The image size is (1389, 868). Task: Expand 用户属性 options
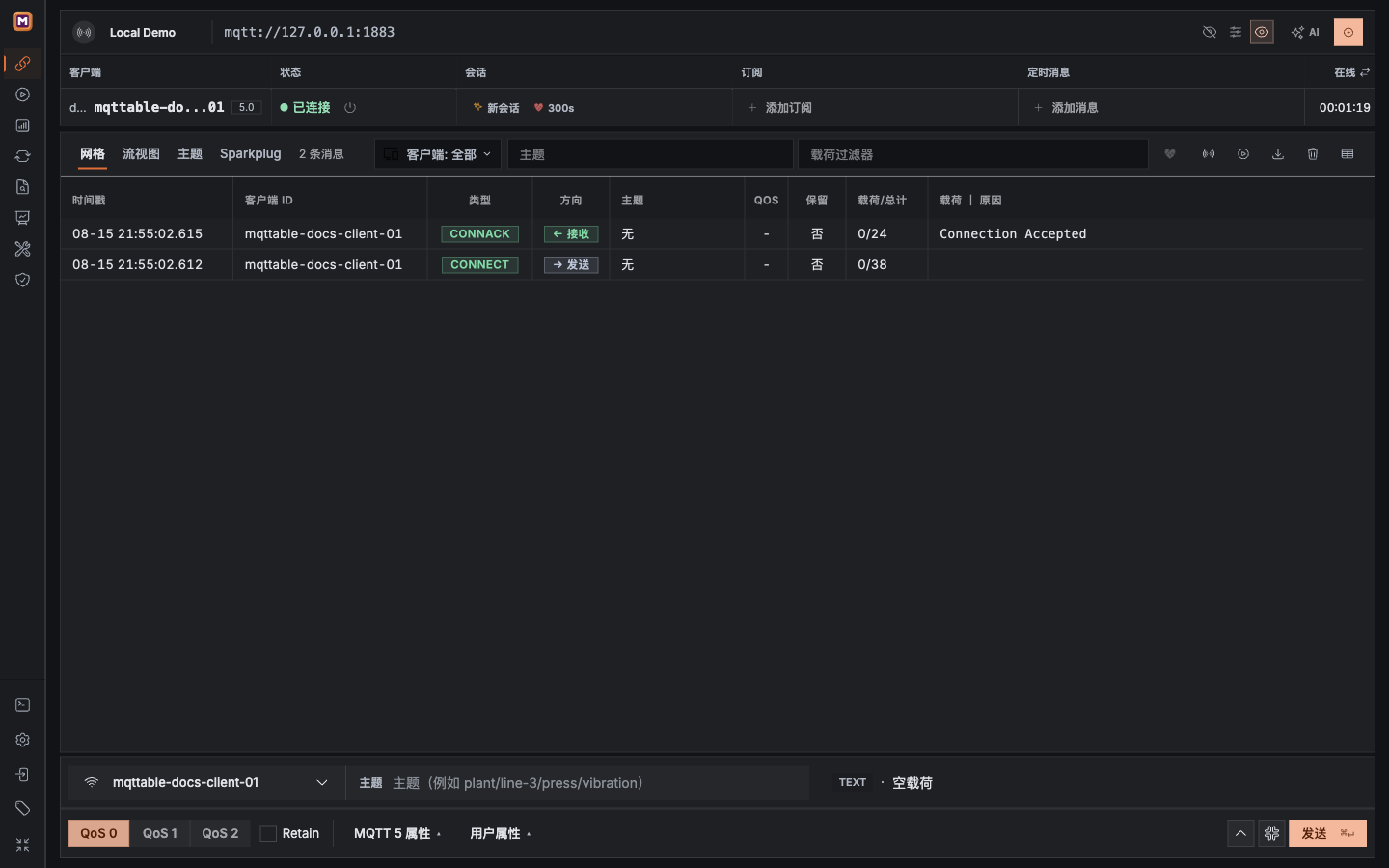501,833
